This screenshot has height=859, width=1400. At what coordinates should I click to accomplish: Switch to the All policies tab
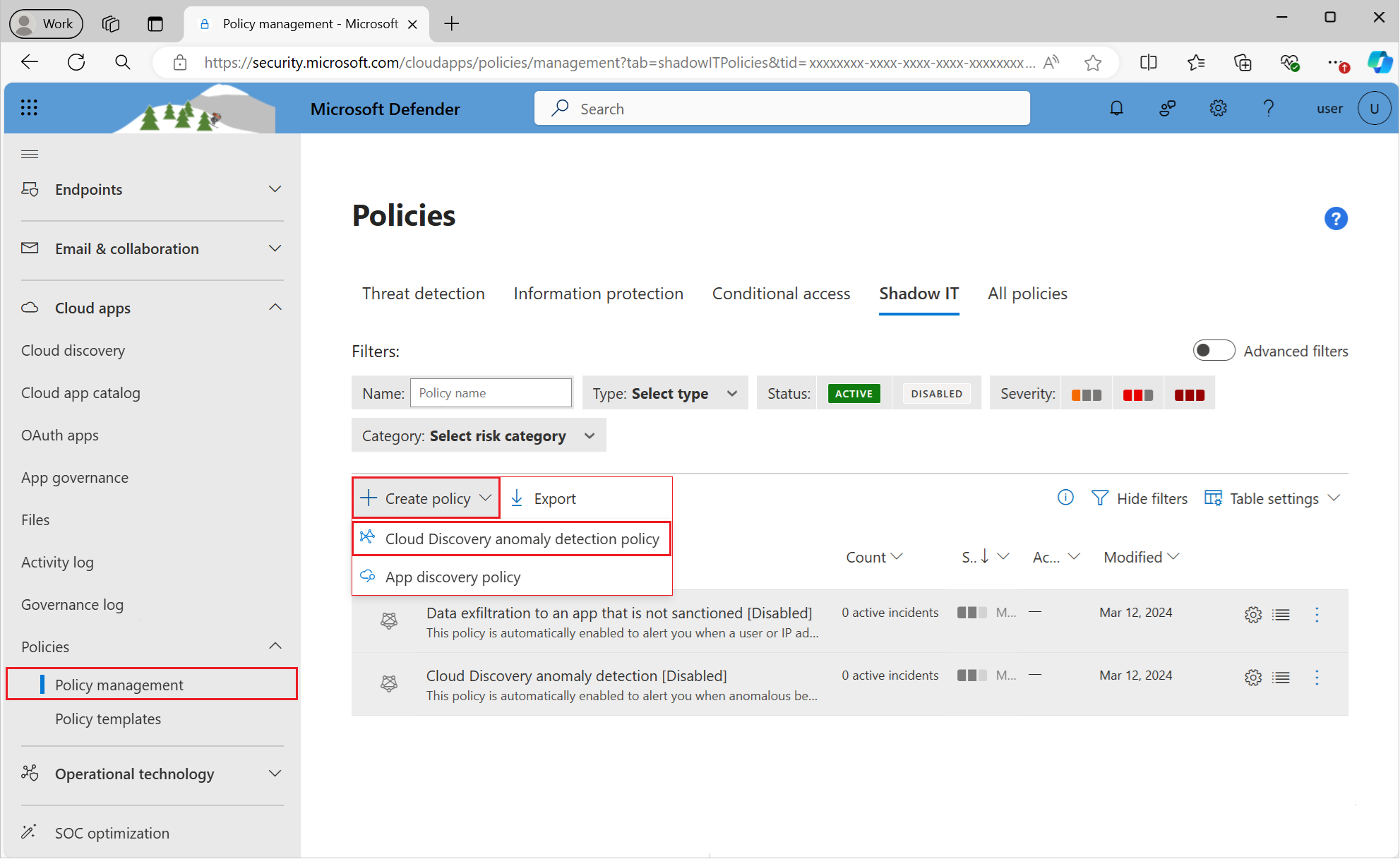(x=1027, y=293)
